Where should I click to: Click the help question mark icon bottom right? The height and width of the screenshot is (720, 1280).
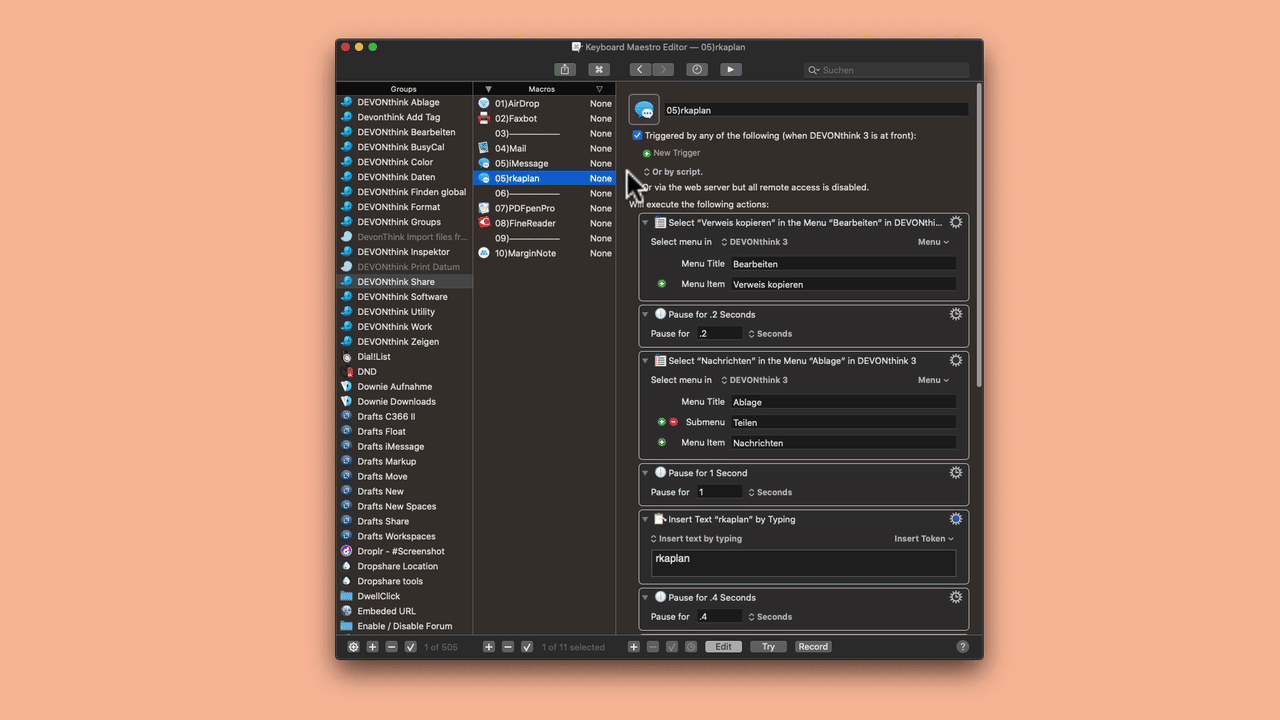[962, 646]
